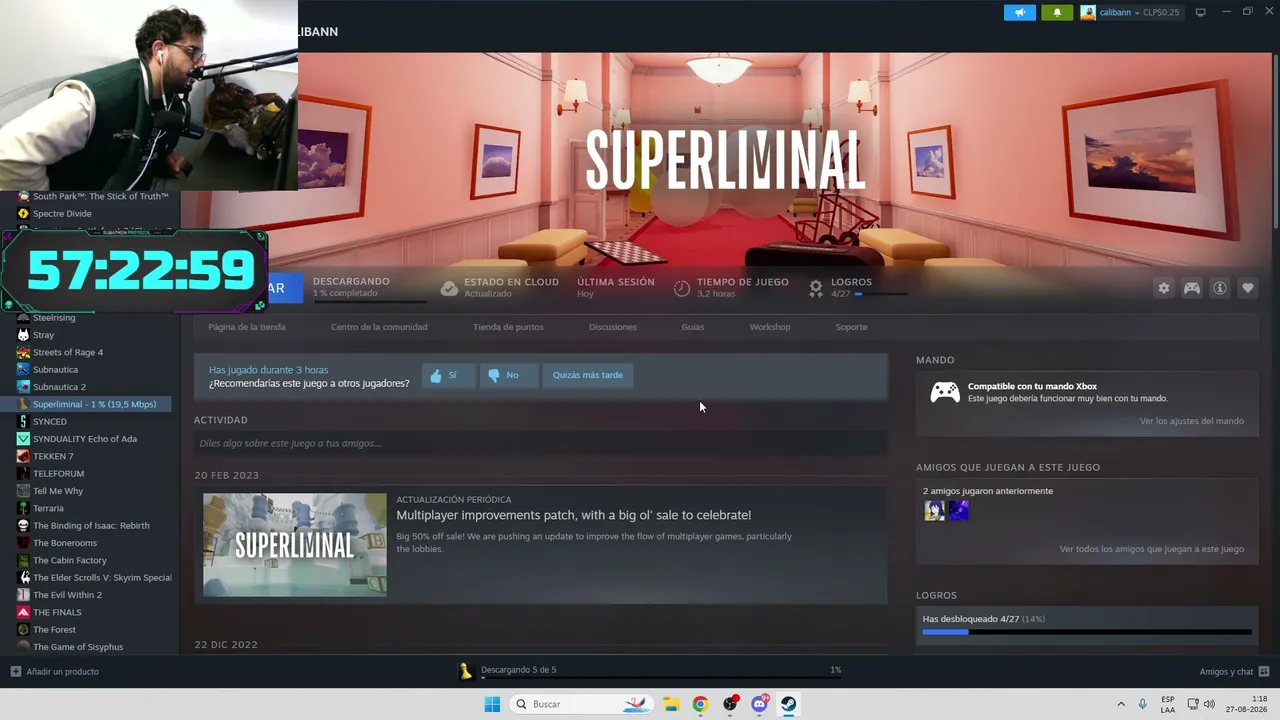The height and width of the screenshot is (720, 1280).
Task: Open controller layout icon
Action: [x=1192, y=288]
